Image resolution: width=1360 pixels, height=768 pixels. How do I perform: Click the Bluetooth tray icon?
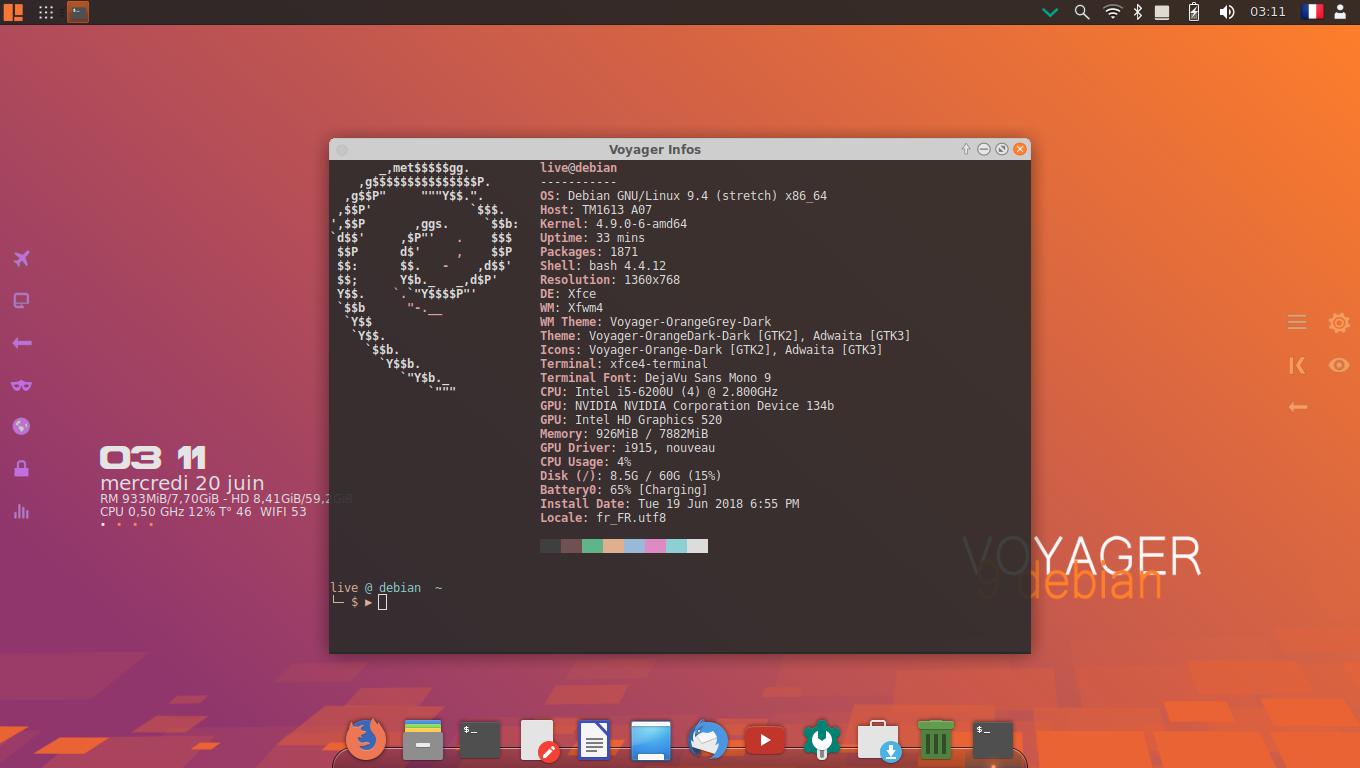1137,12
